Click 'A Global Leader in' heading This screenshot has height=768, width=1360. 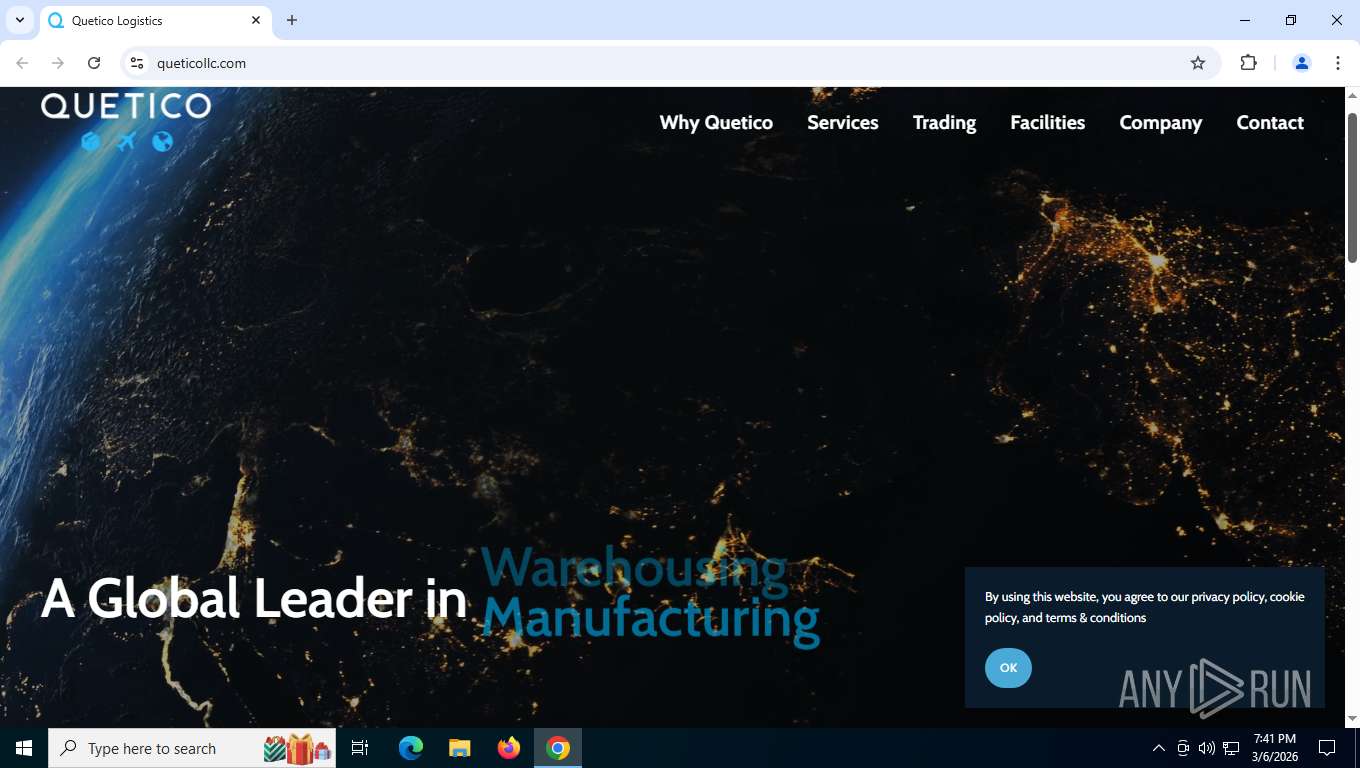254,599
